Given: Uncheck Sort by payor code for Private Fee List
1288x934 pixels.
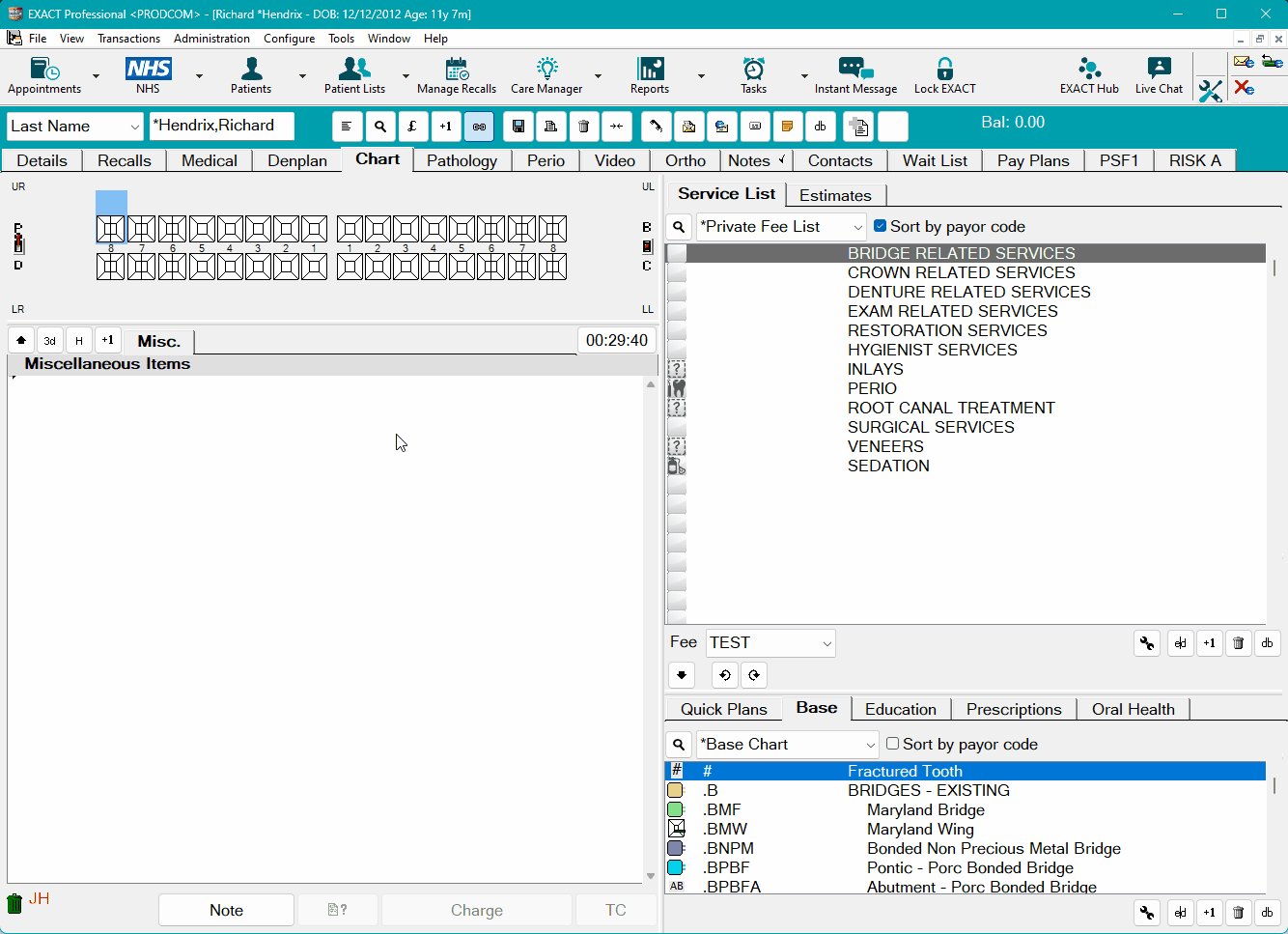Looking at the screenshot, I should pyautogui.click(x=880, y=226).
